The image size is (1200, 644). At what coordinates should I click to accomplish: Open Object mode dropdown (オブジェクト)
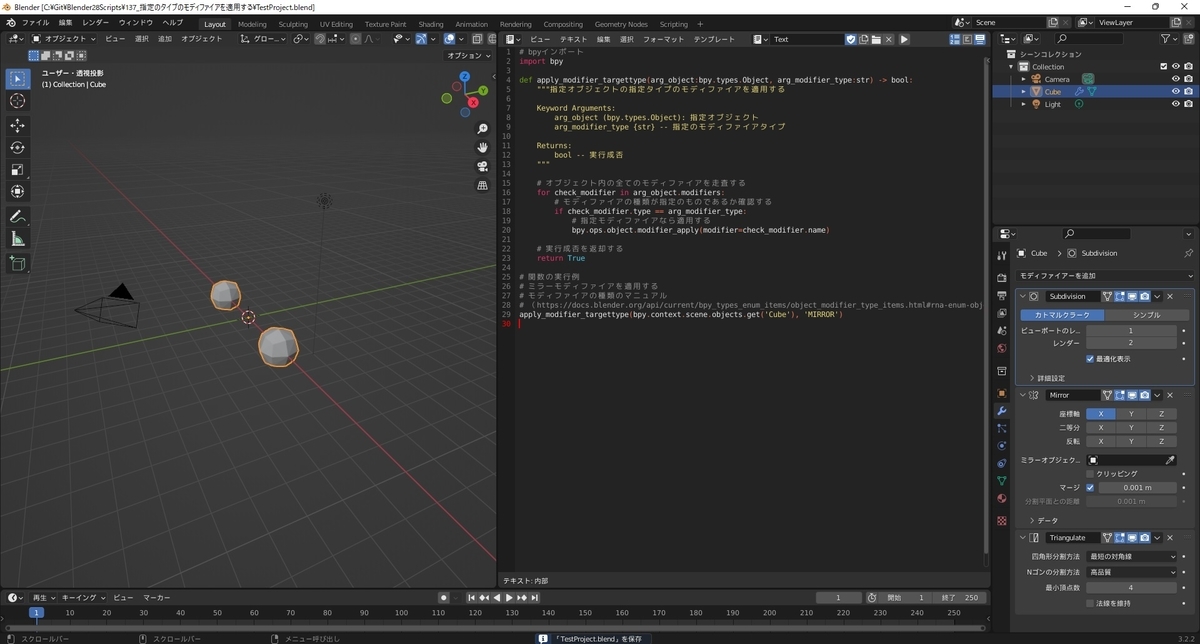click(64, 39)
